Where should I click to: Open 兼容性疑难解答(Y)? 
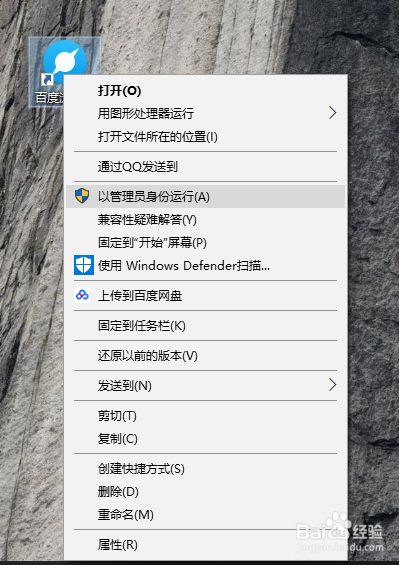(x=205, y=219)
